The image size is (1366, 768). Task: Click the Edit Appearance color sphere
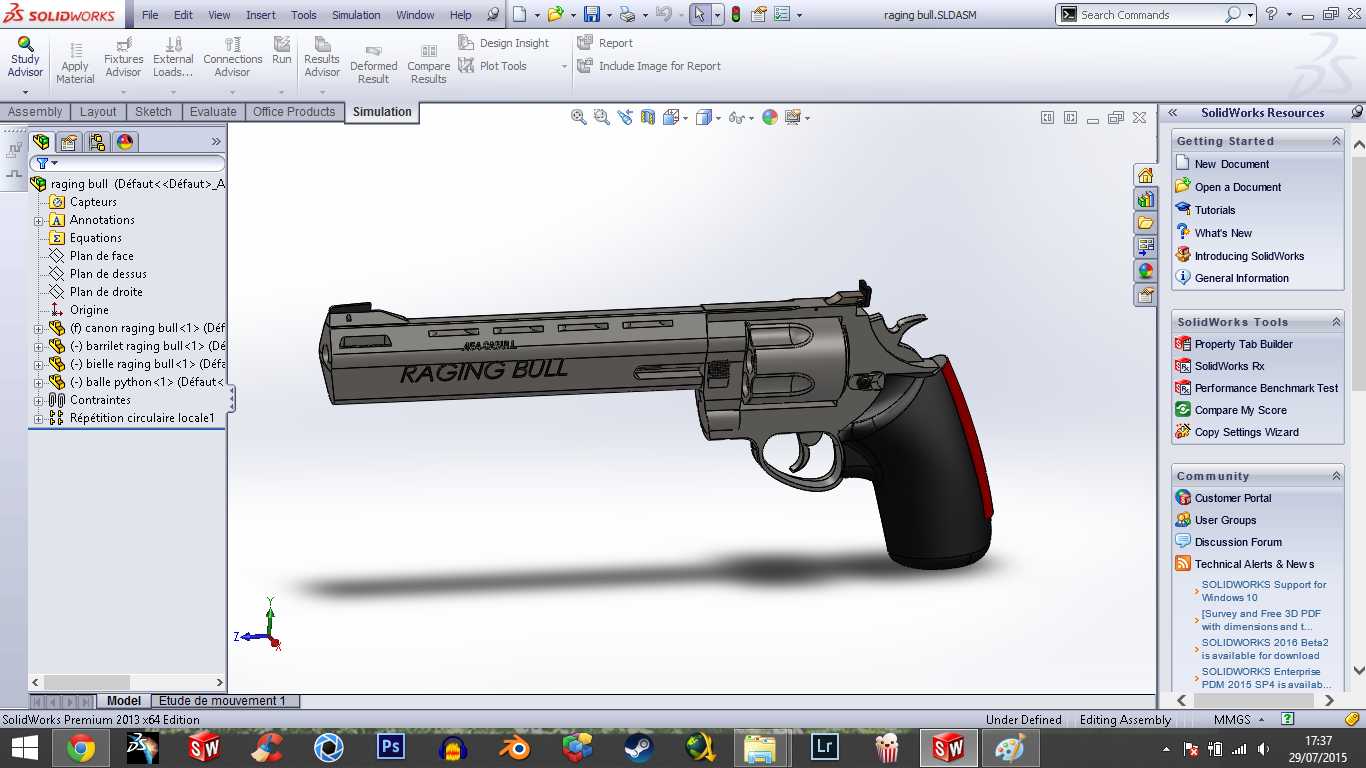click(x=770, y=117)
